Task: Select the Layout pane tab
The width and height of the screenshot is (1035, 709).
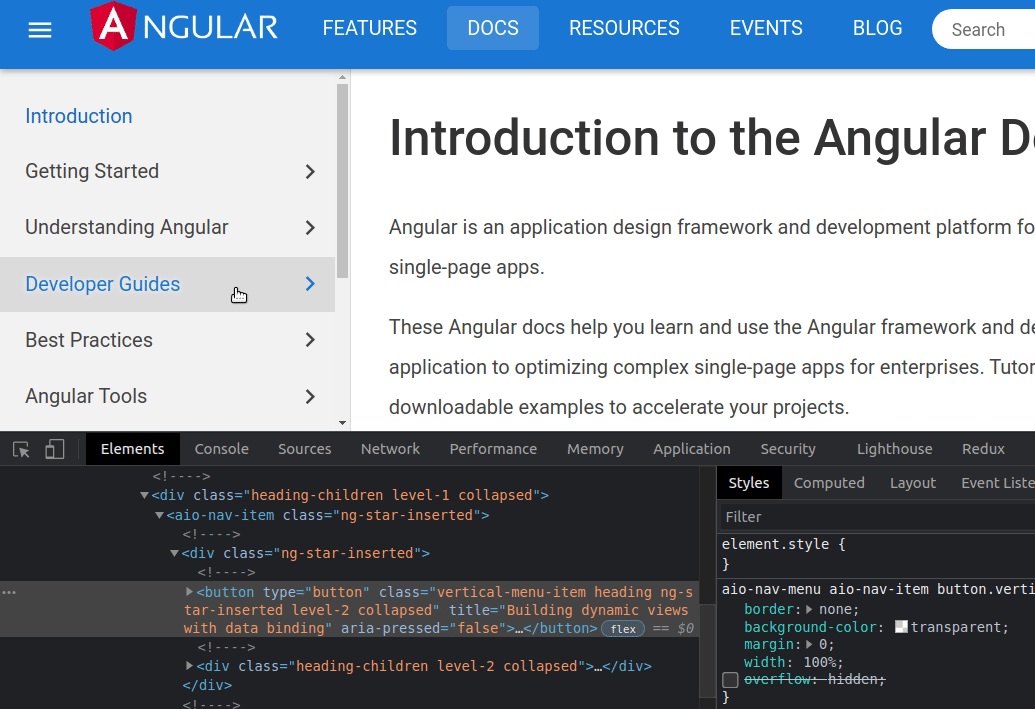Action: tap(913, 483)
